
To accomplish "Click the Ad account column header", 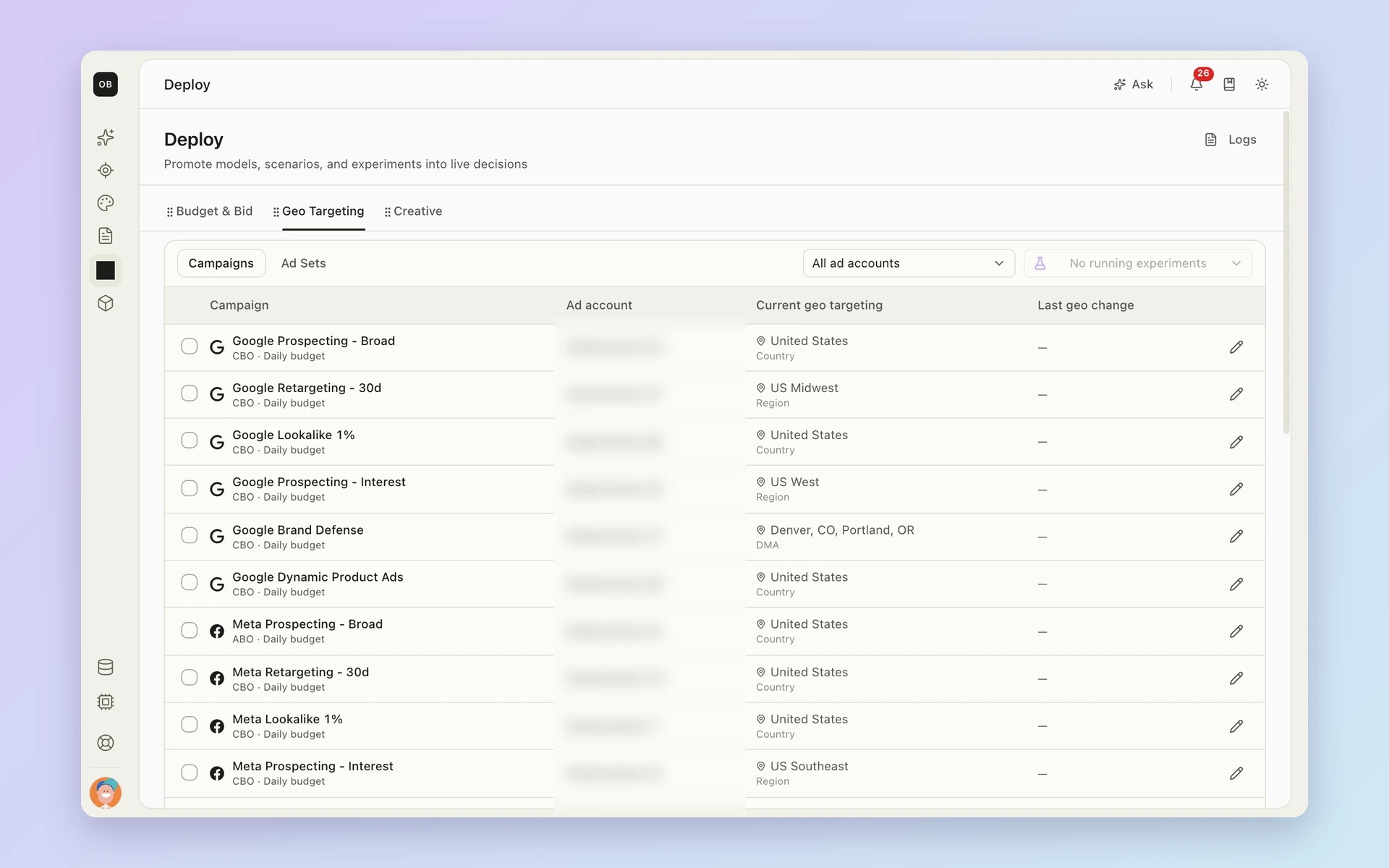I will coord(599,305).
